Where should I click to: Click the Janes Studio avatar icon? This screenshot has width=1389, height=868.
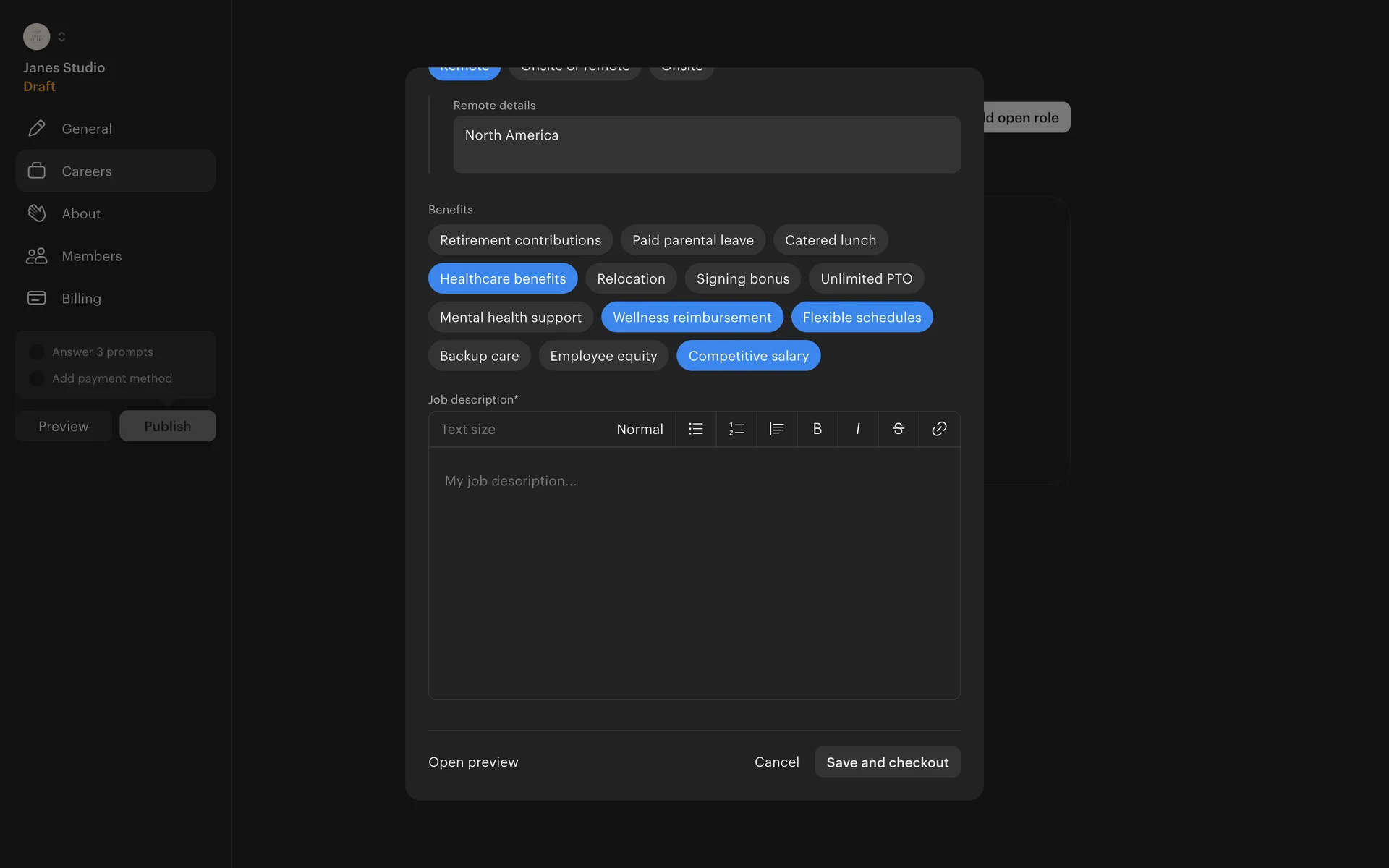tap(36, 37)
